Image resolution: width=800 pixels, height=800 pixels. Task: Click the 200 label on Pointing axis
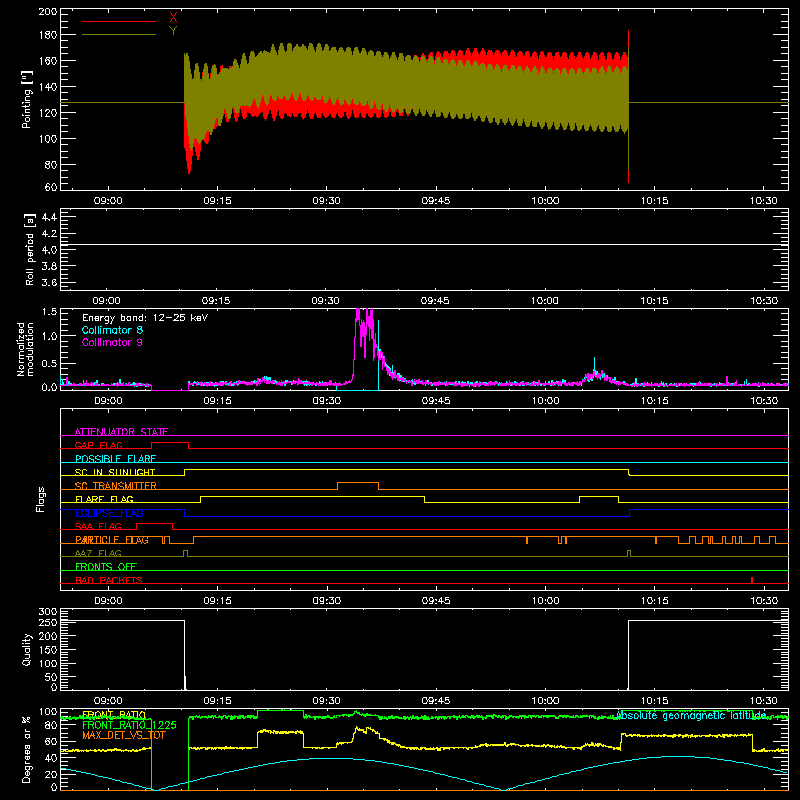point(47,11)
